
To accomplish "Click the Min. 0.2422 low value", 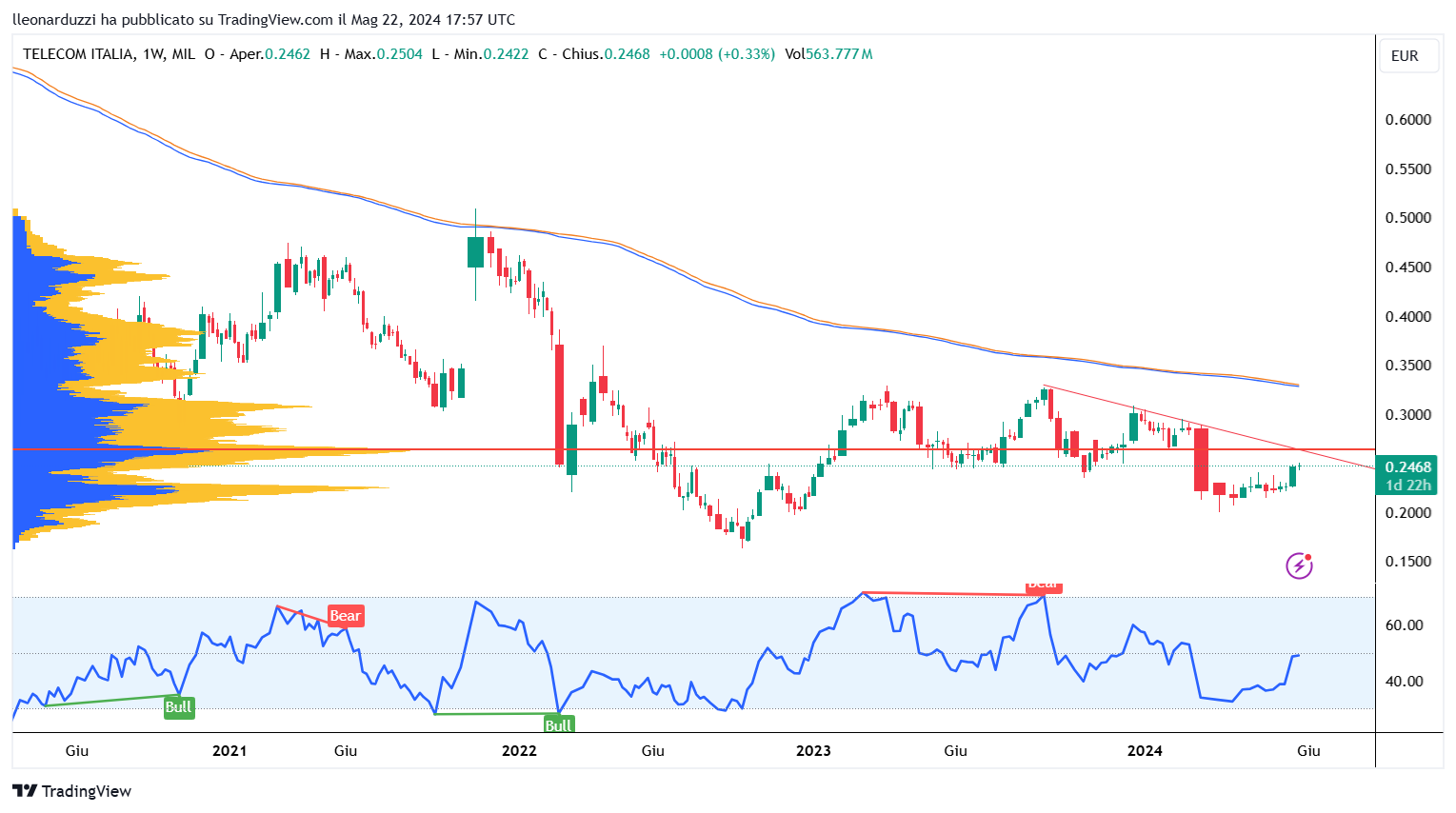I will click(480, 54).
